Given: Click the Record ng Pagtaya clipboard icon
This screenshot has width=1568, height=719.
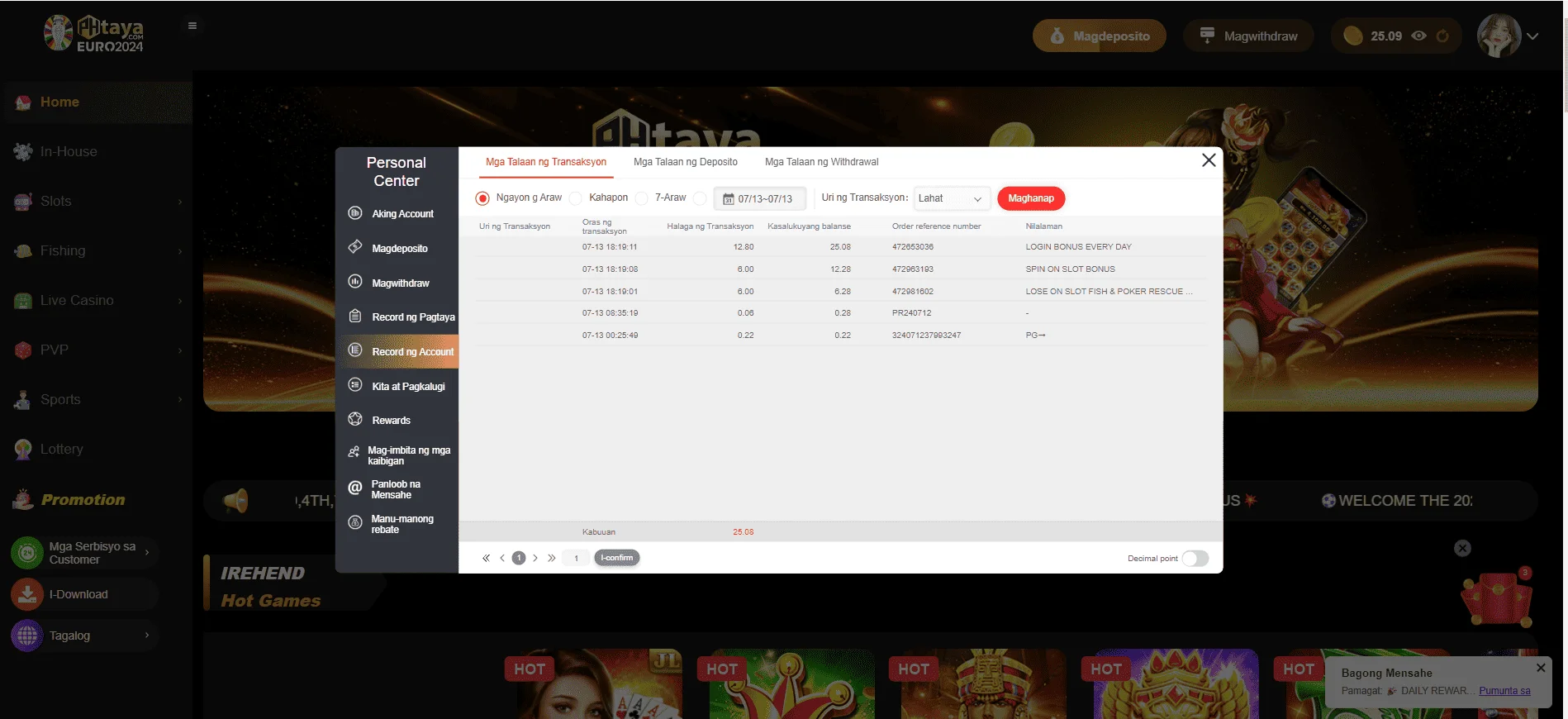Looking at the screenshot, I should (x=355, y=317).
